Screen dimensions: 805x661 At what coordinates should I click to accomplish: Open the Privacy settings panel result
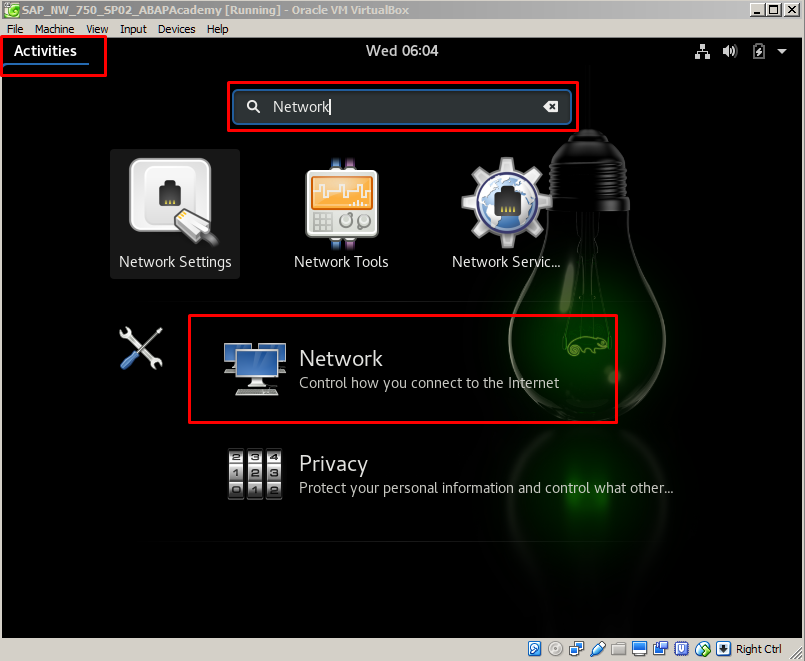pyautogui.click(x=449, y=474)
